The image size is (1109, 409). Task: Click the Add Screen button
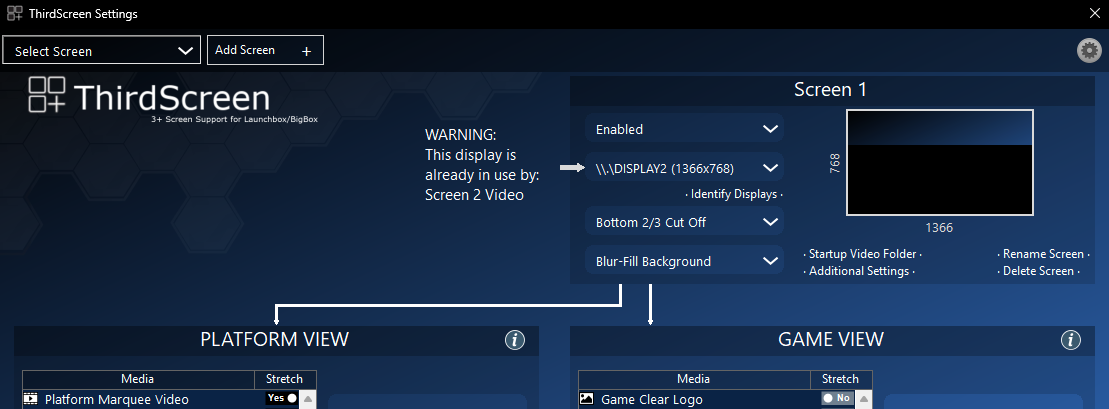tap(265, 50)
